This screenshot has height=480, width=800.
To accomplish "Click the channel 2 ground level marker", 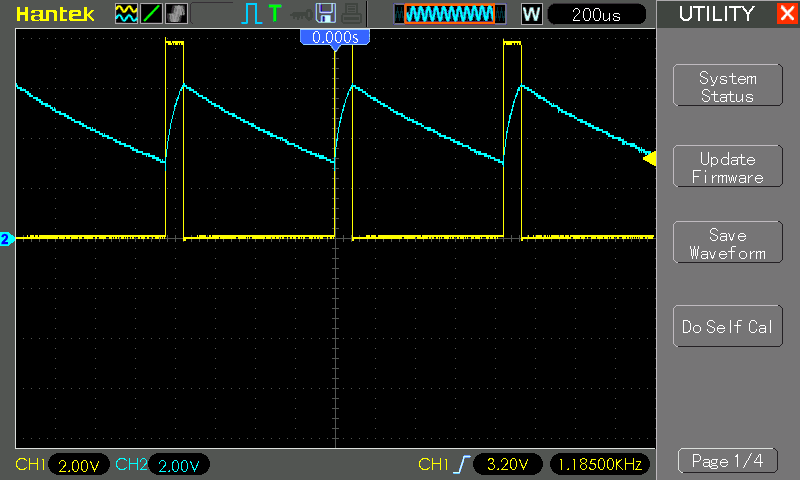I will click(x=6, y=239).
